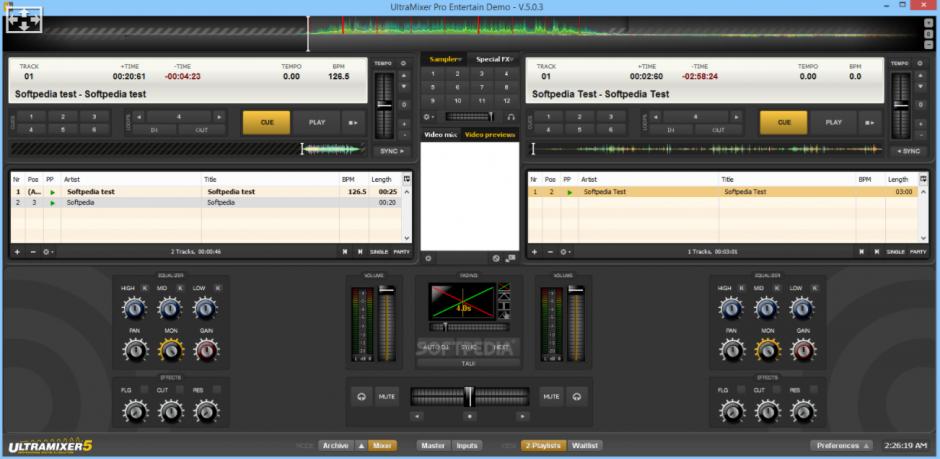Image resolution: width=940 pixels, height=459 pixels.
Task: Click right playlist column chooser icon
Action: point(923,179)
